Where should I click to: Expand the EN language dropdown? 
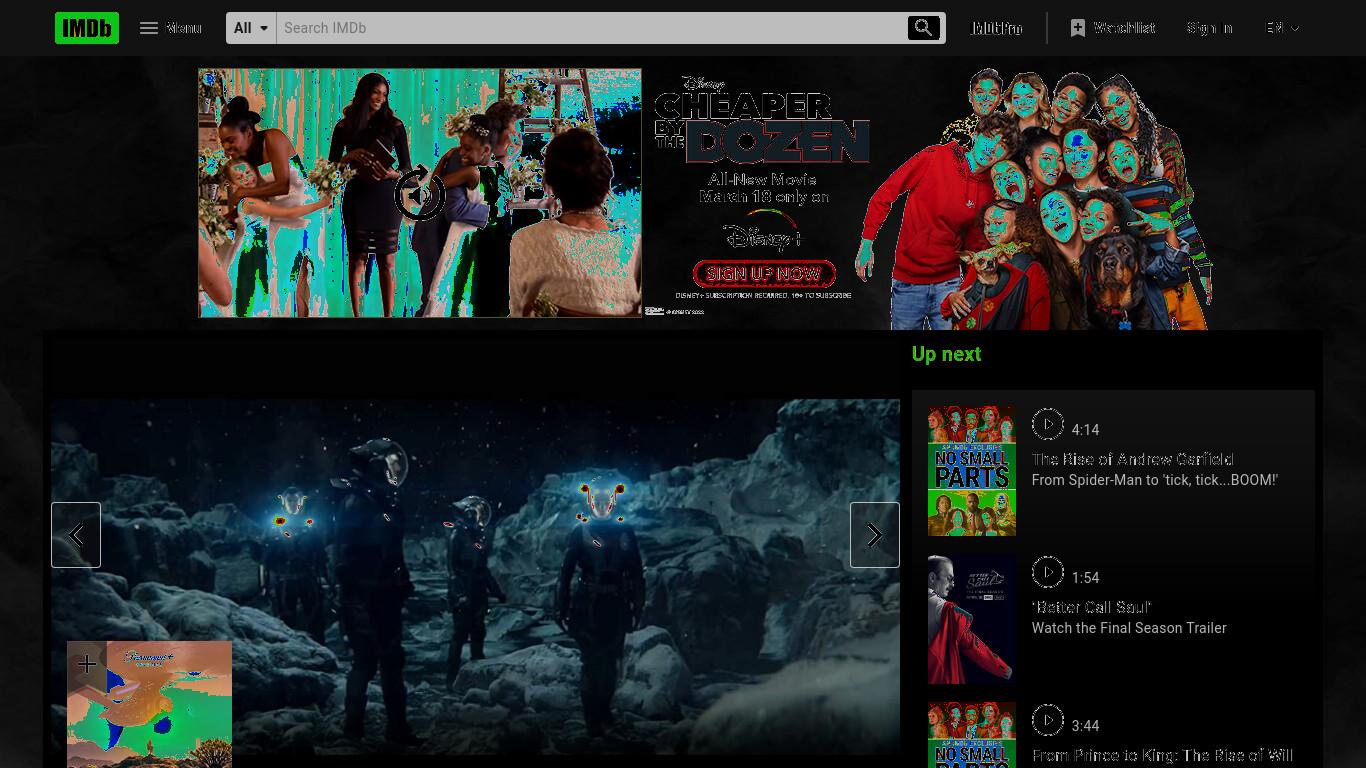(x=1282, y=28)
